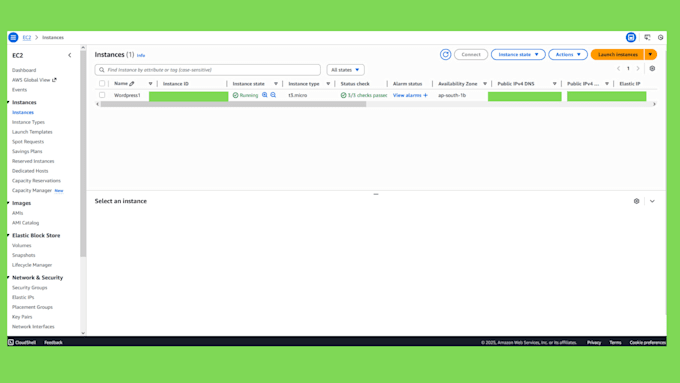680x383 pixels.
Task: Click Feedback in the footer
Action: pyautogui.click(x=53, y=342)
